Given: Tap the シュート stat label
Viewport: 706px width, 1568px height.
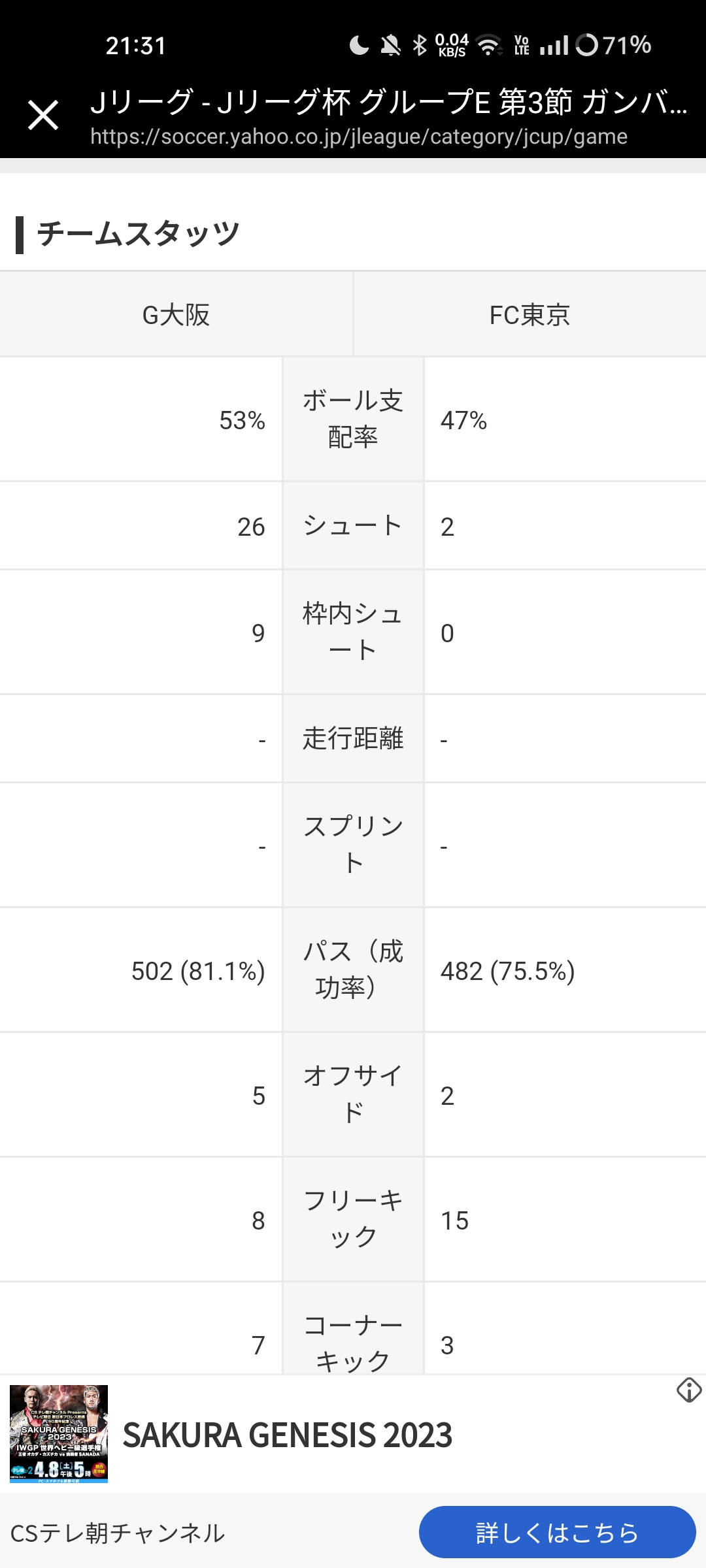Looking at the screenshot, I should tap(353, 526).
